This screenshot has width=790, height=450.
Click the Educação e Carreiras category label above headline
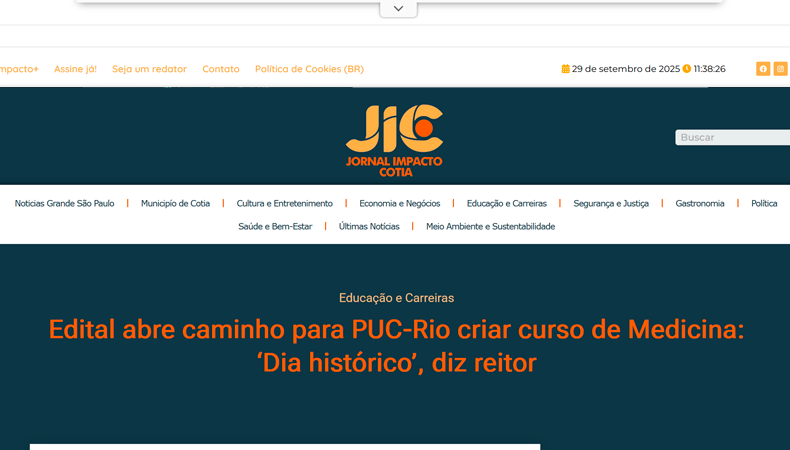tap(397, 298)
